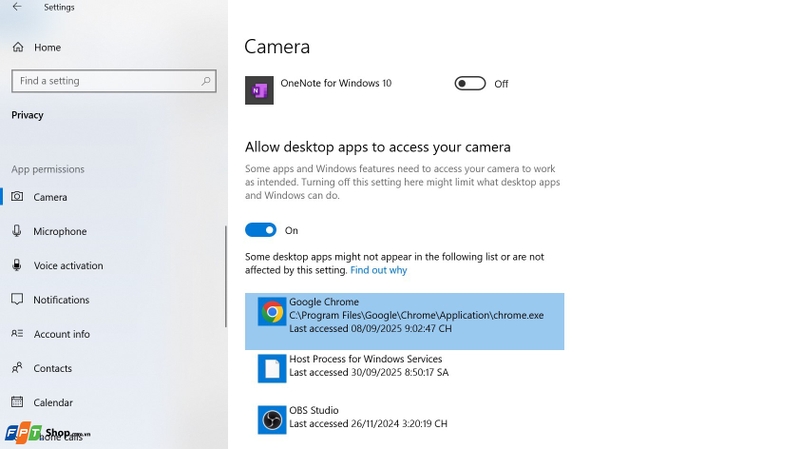Click the search magnifier icon
The image size is (800, 449).
click(x=206, y=81)
